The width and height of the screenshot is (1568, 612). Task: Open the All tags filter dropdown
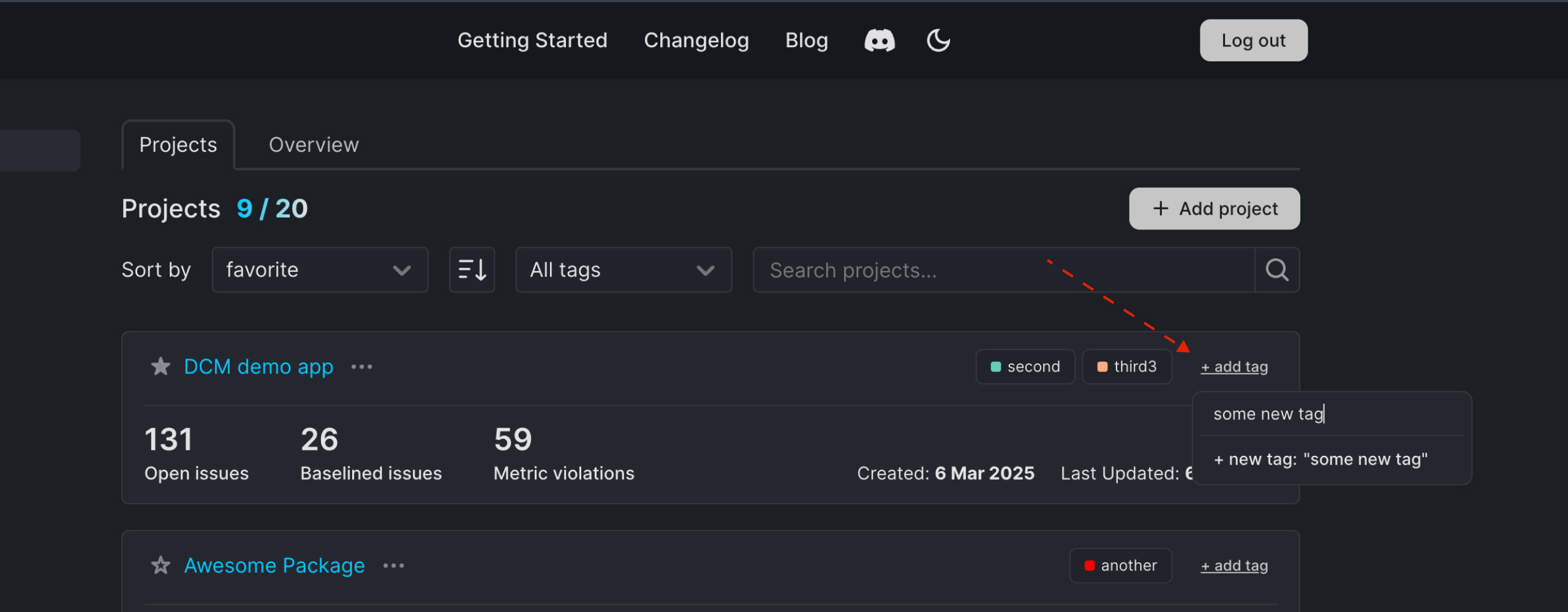[x=624, y=270]
